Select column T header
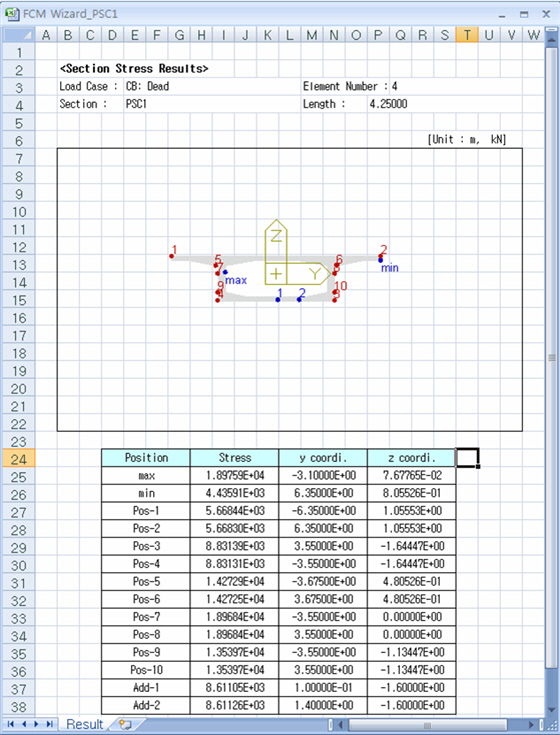 click(467, 35)
